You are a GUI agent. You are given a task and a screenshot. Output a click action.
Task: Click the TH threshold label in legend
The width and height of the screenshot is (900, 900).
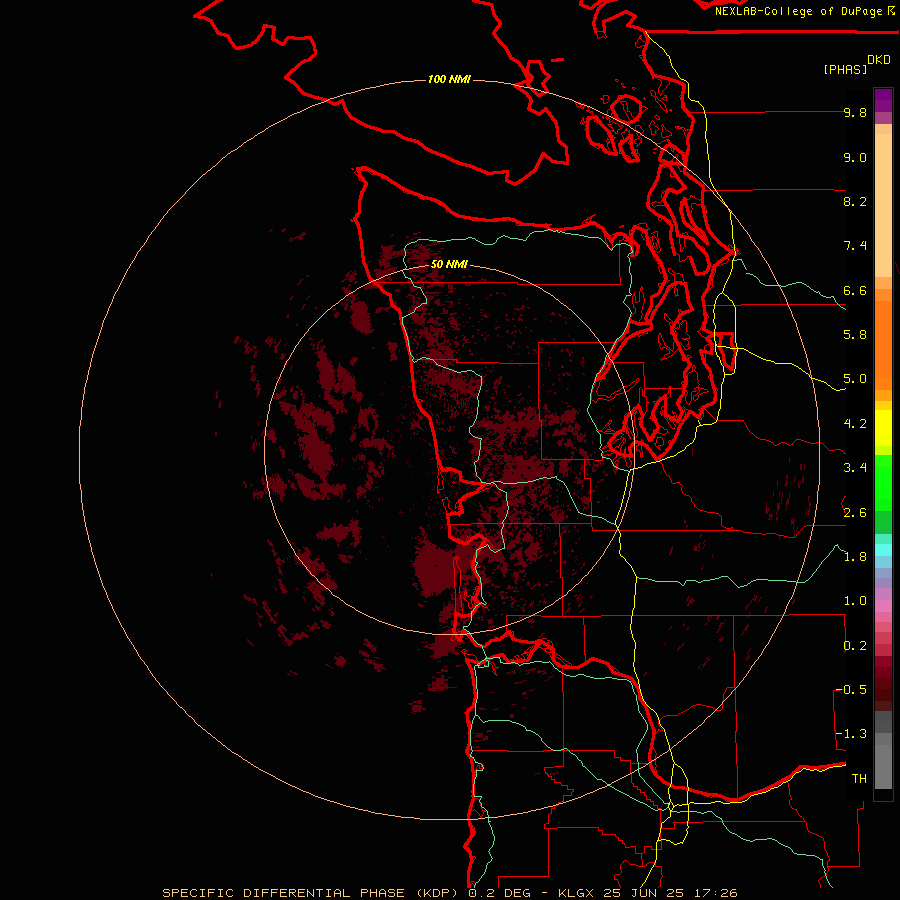coord(859,778)
